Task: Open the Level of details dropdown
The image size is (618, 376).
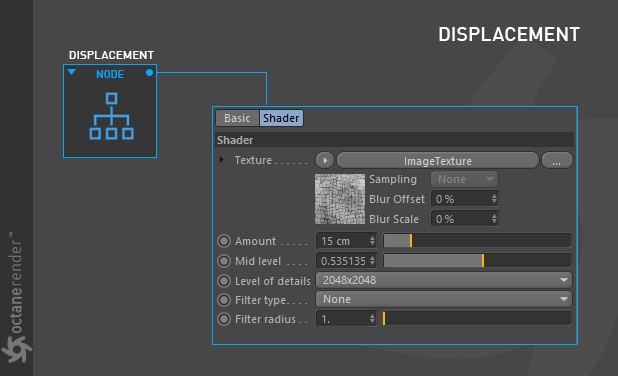Action: click(x=444, y=280)
